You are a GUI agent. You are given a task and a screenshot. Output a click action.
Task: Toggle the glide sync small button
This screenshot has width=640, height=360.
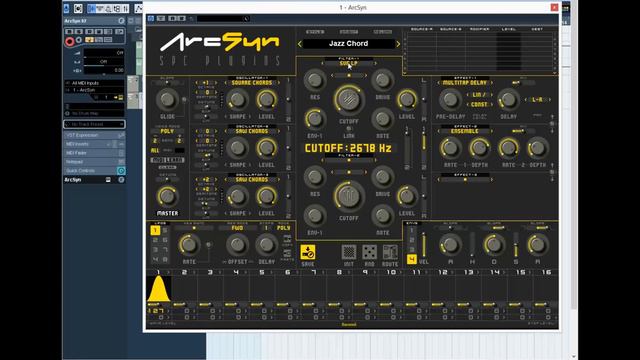(x=184, y=100)
